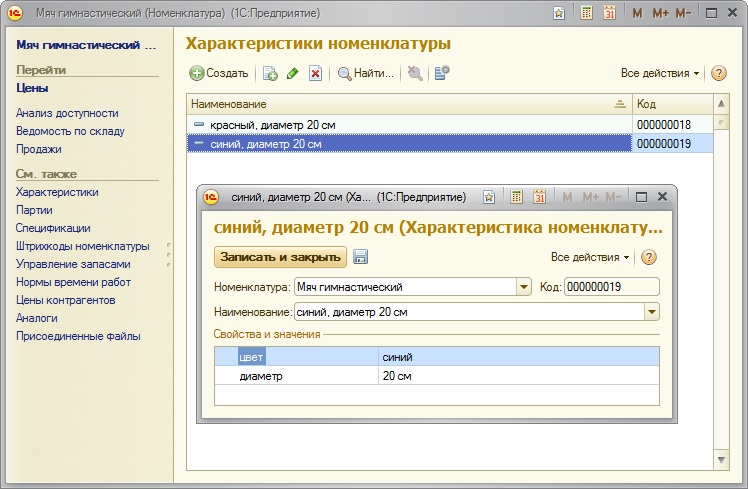Open the calendar from the main title bar
Image resolution: width=748 pixels, height=489 pixels.
[609, 14]
